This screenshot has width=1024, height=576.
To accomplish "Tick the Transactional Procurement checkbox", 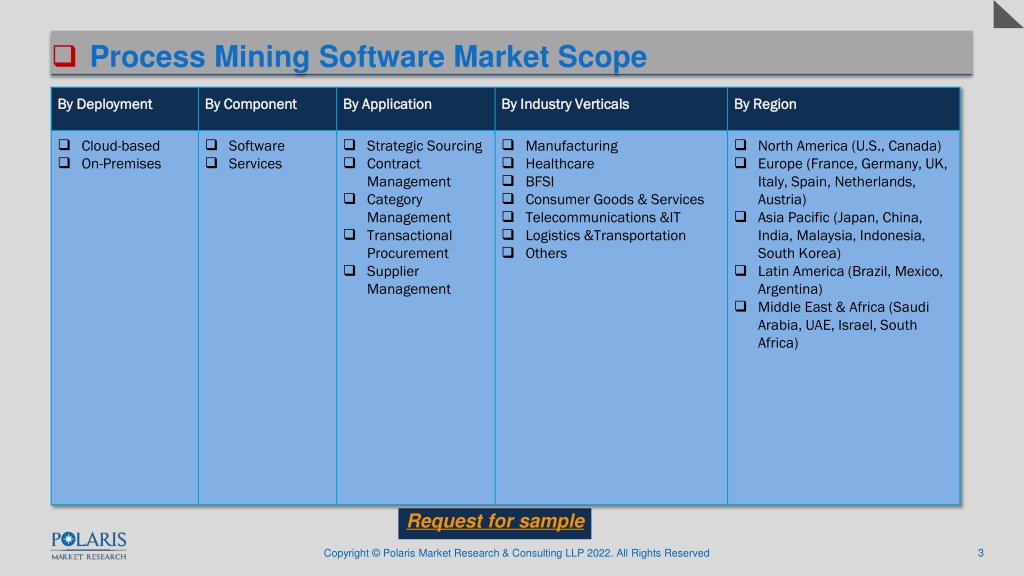I will pos(349,234).
